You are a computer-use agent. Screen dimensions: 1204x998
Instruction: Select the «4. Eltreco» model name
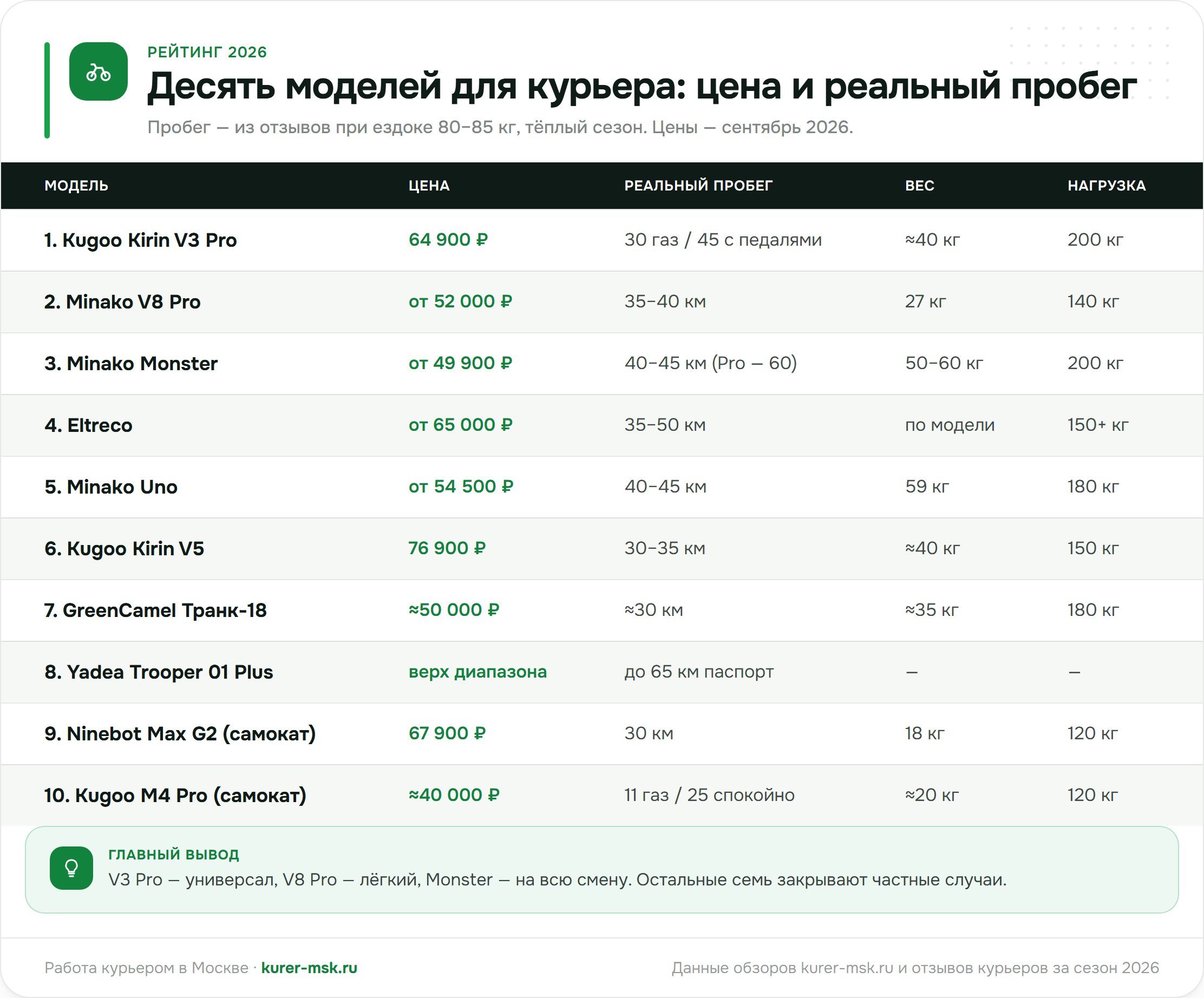tap(88, 425)
